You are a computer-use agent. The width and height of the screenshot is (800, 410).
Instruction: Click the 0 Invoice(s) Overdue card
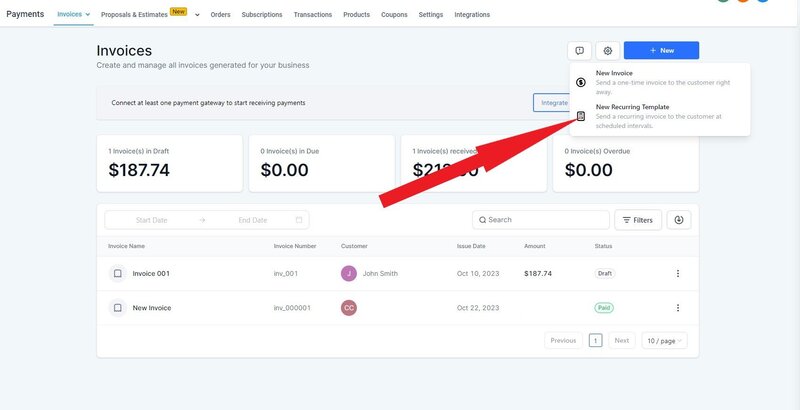(x=626, y=163)
